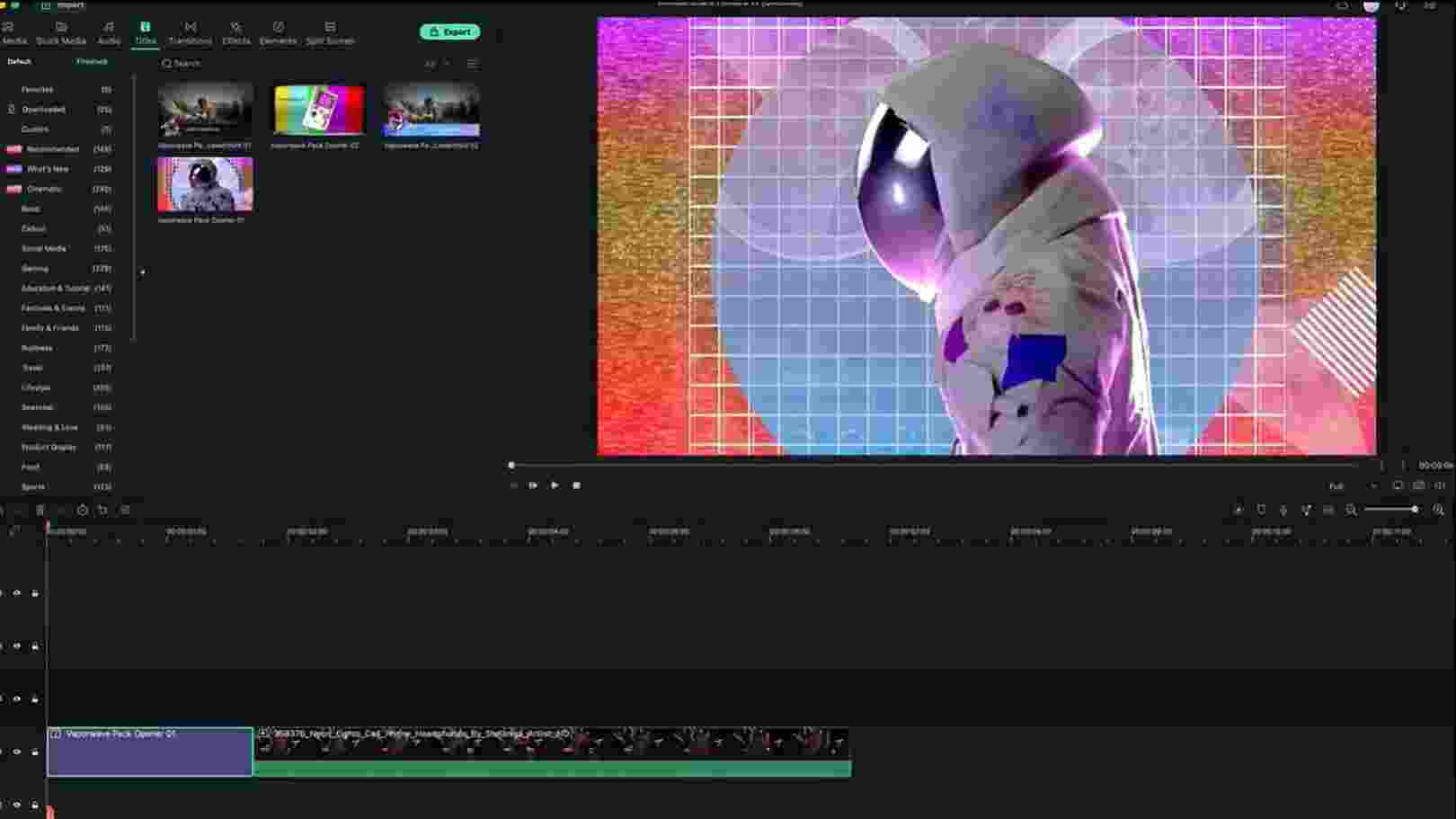
Task: Click the snapshot camera icon
Action: tap(1419, 485)
